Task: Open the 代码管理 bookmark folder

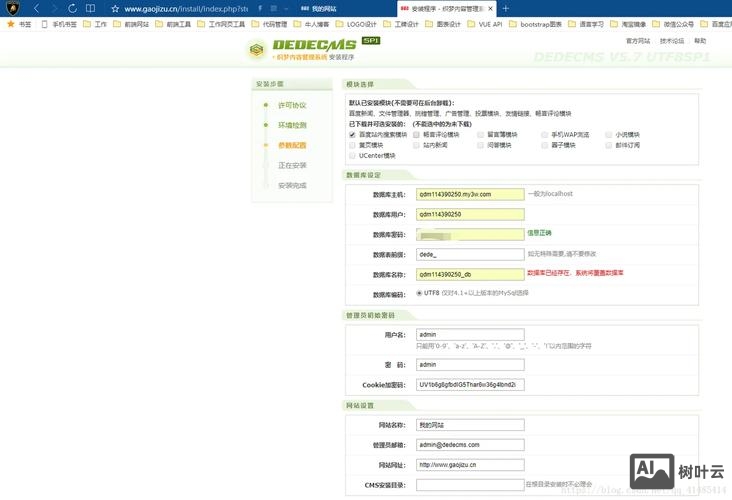Action: click(269, 24)
